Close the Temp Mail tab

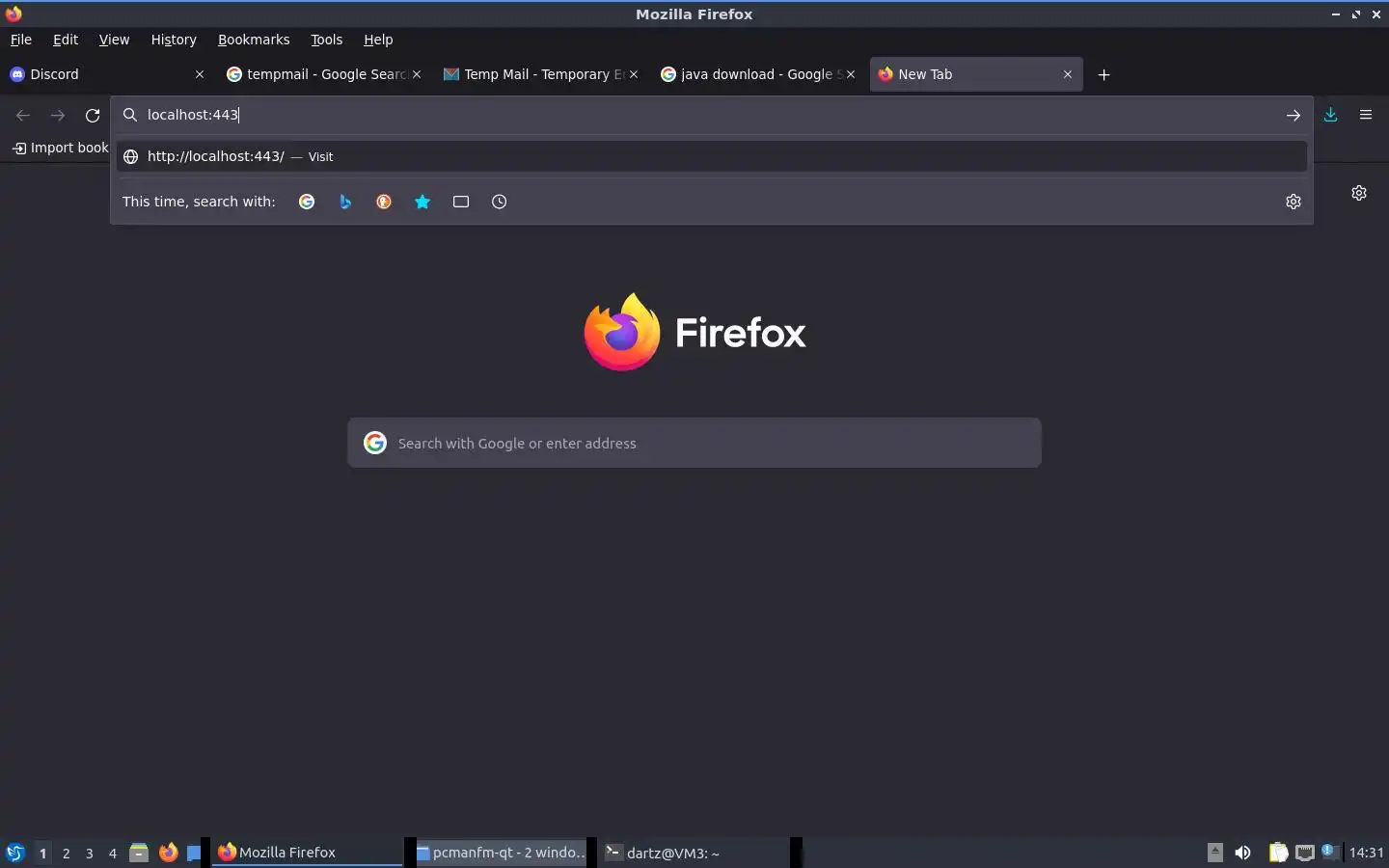tap(634, 74)
